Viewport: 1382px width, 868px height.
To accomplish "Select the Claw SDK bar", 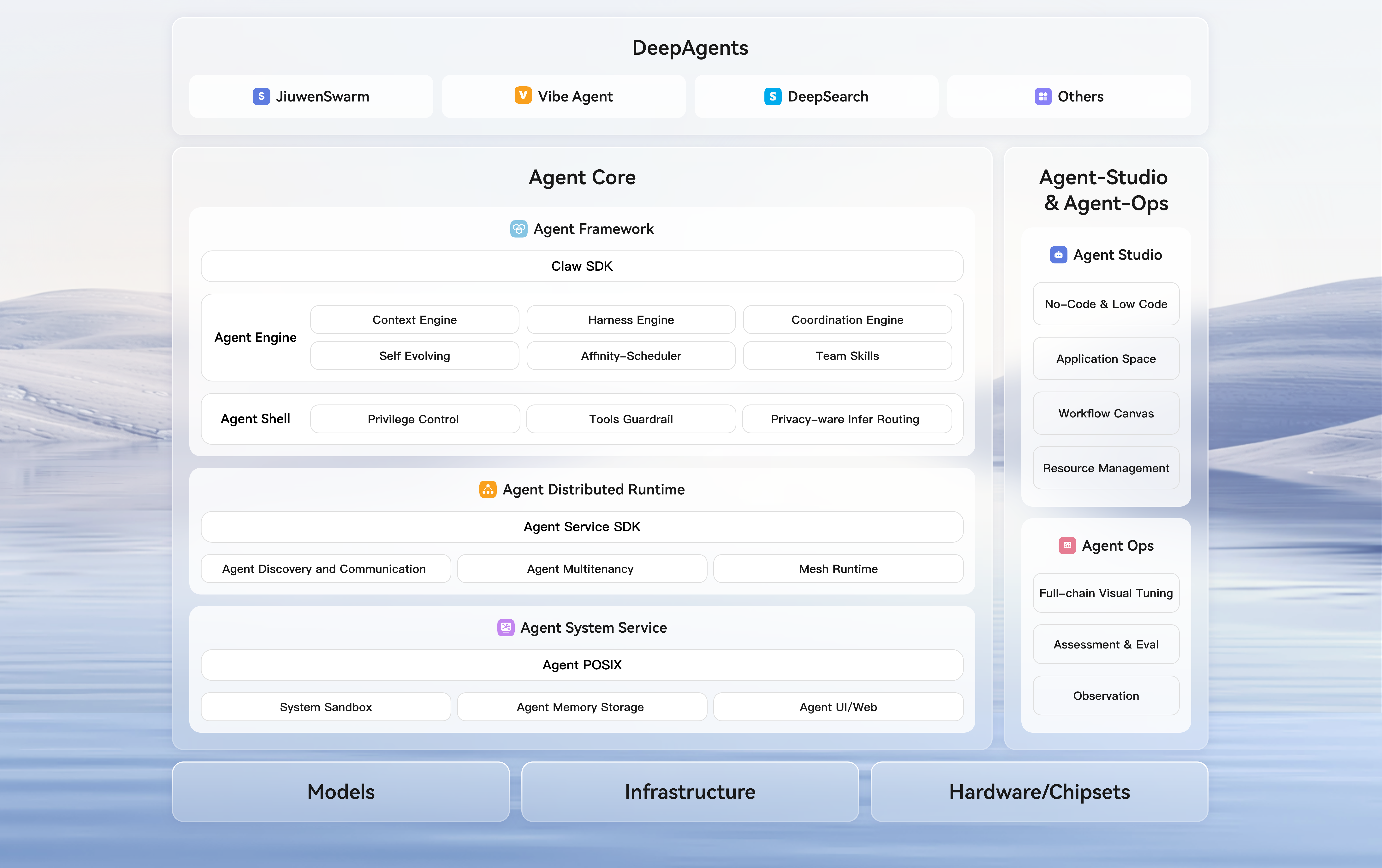I will 582,266.
